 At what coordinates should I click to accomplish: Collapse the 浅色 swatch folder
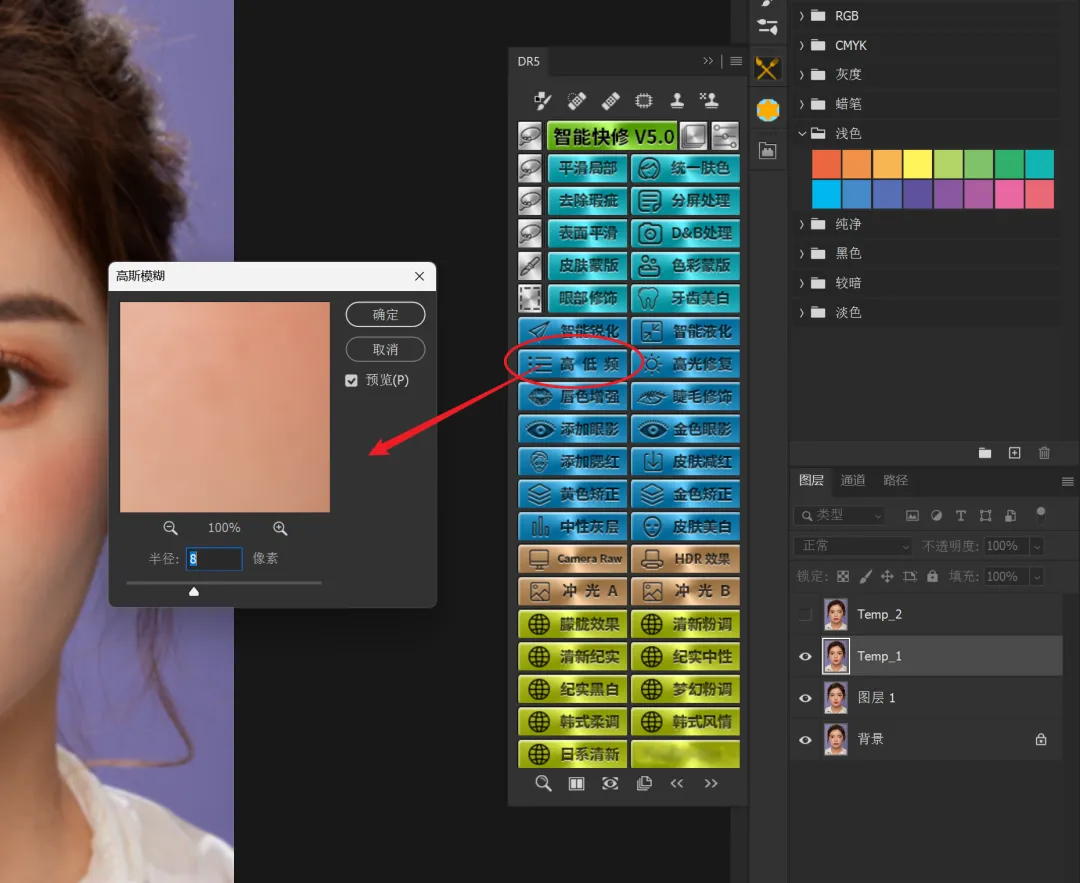[x=801, y=133]
